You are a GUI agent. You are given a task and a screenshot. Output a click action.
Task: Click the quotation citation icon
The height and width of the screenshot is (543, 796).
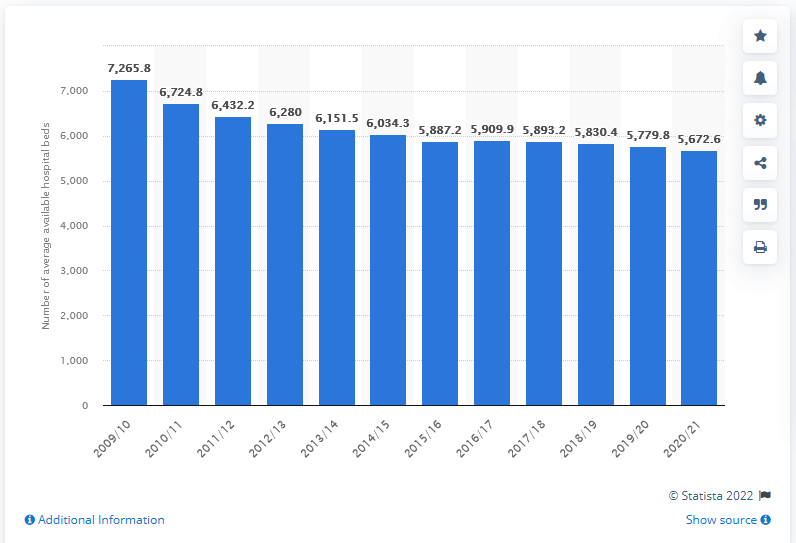point(760,205)
